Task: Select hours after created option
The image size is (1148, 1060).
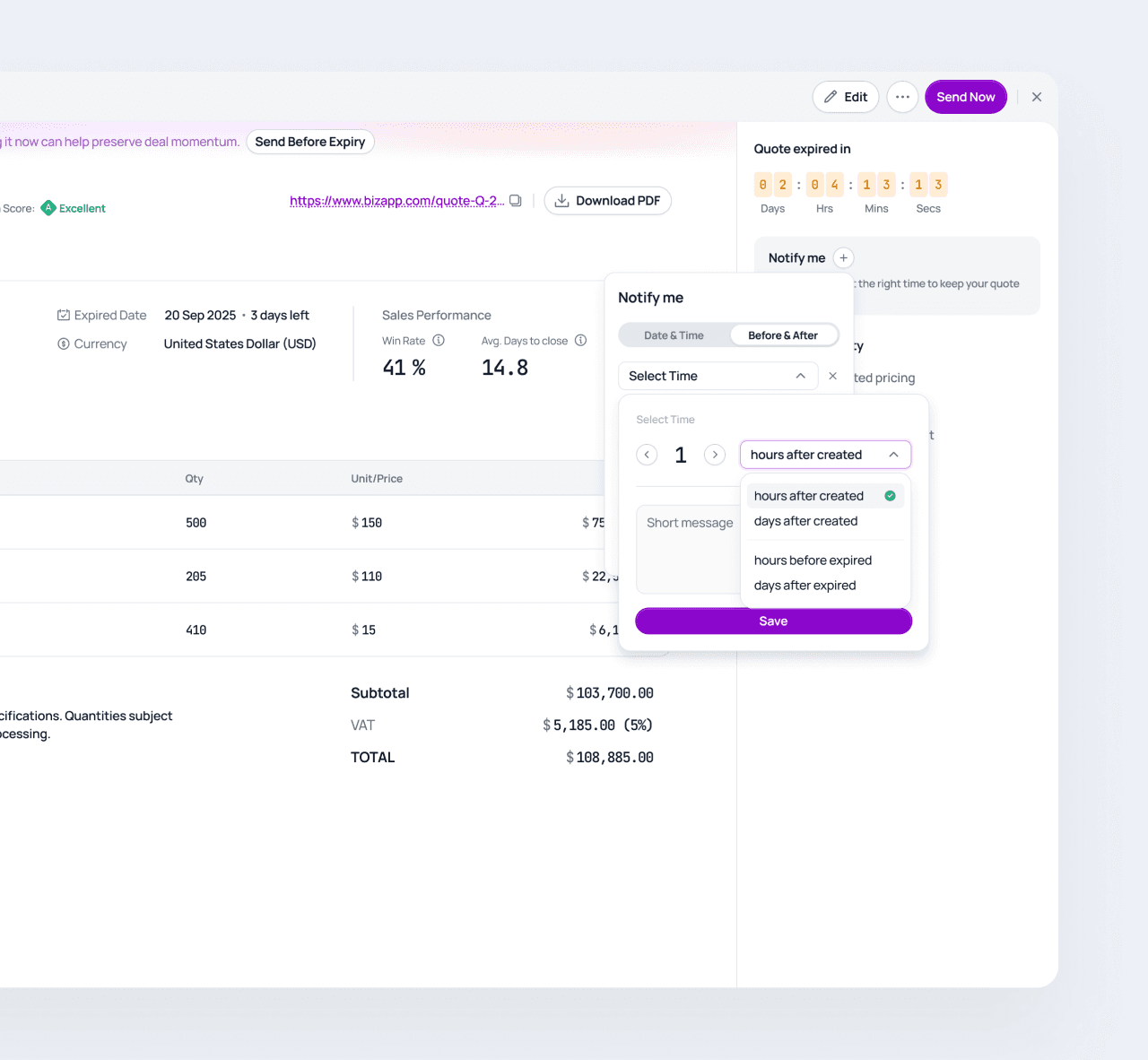Action: click(x=825, y=496)
